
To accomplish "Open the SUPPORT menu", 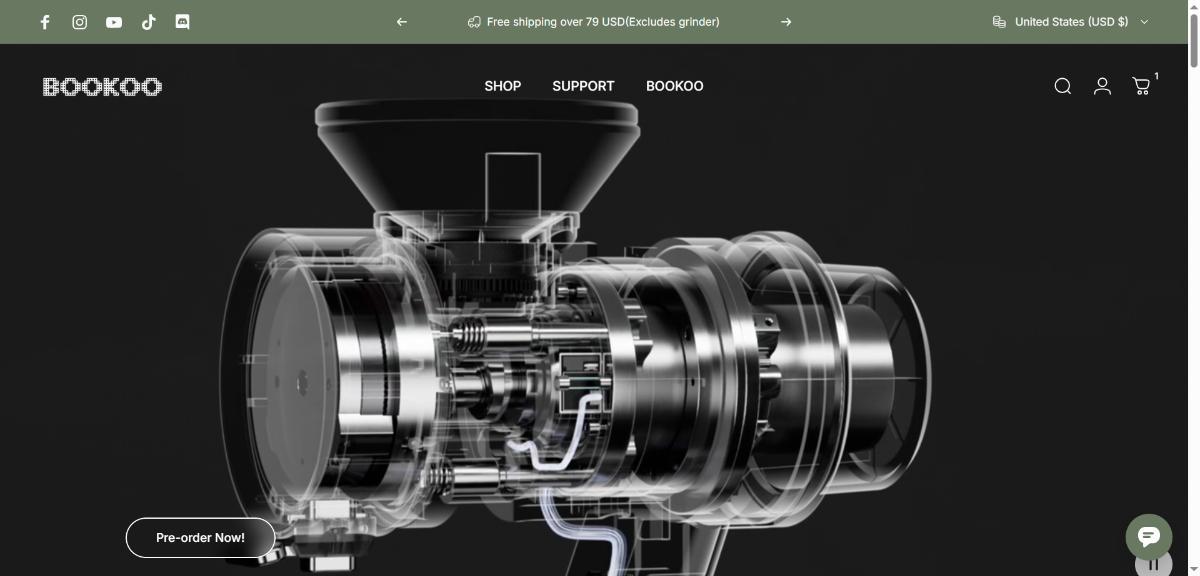I will click(583, 86).
